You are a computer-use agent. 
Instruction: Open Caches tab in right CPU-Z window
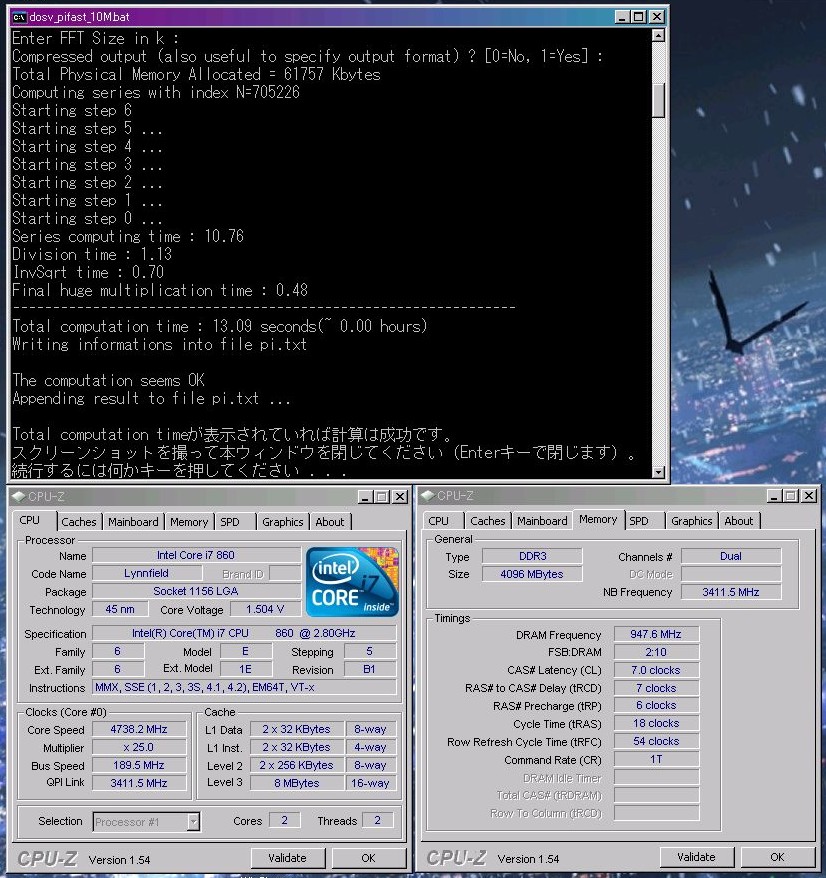pos(488,521)
